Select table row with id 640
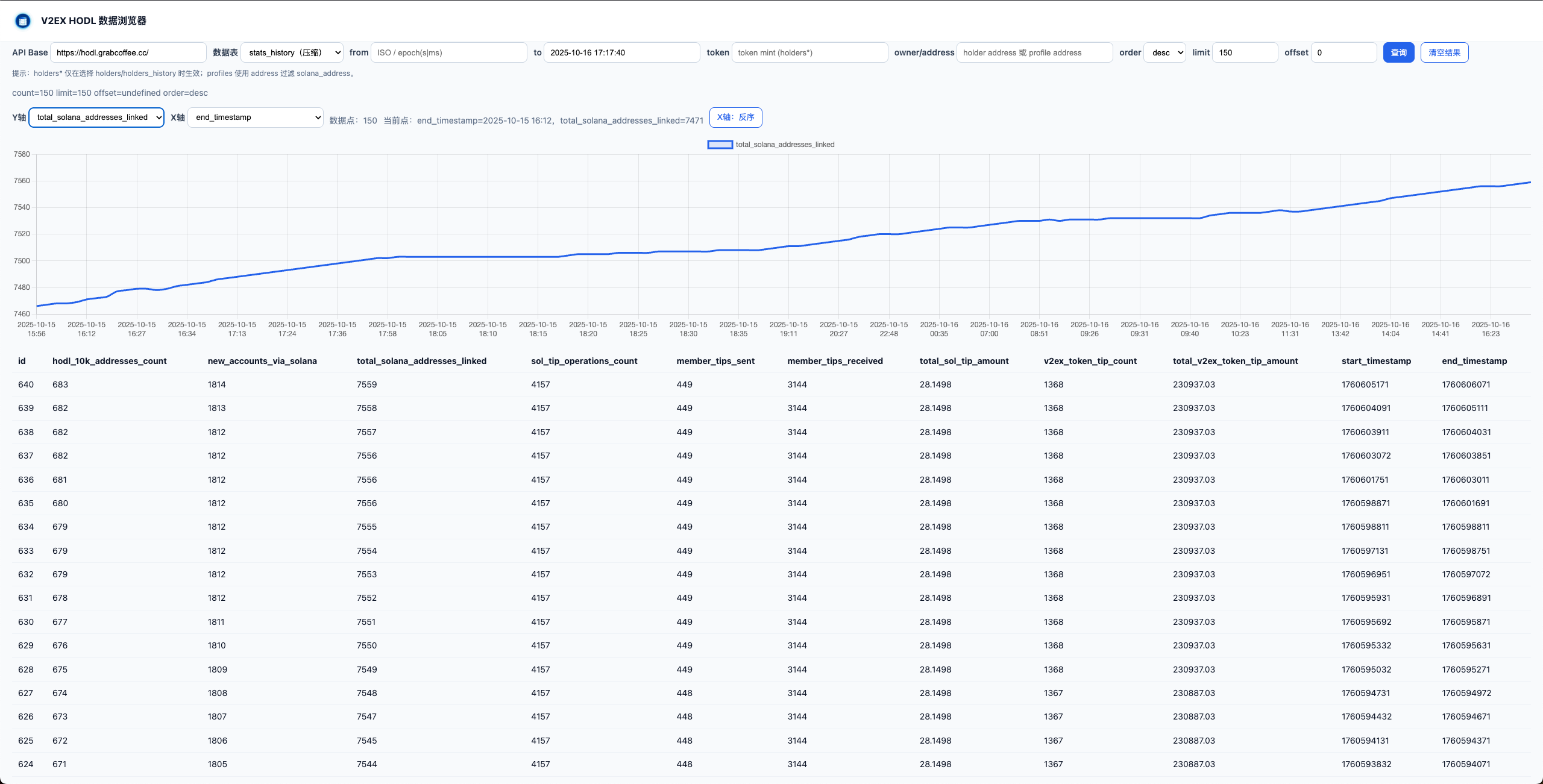Screen dimensions: 1543x784 click(x=25, y=384)
